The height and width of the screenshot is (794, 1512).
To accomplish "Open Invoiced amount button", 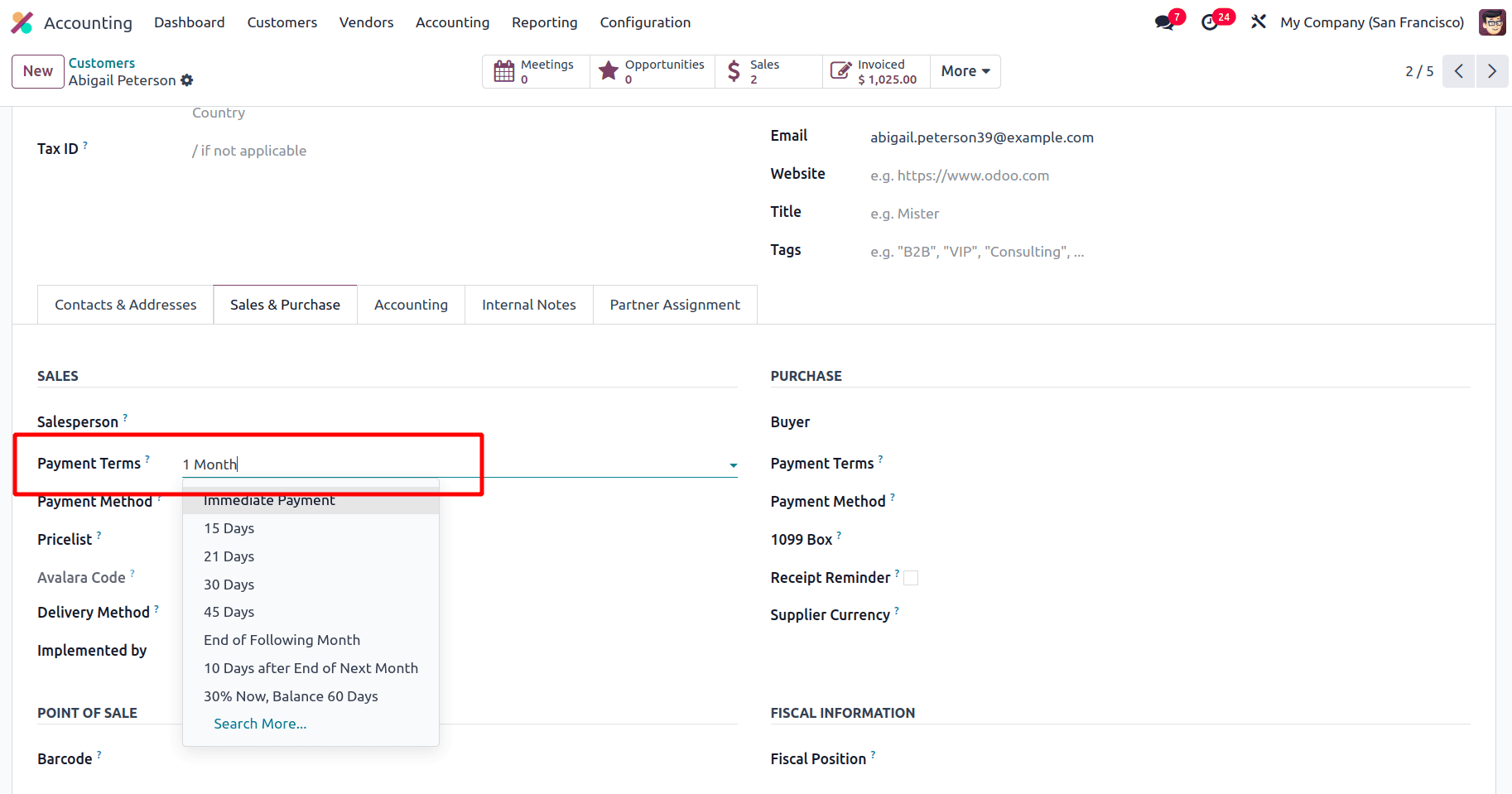I will coord(876,71).
